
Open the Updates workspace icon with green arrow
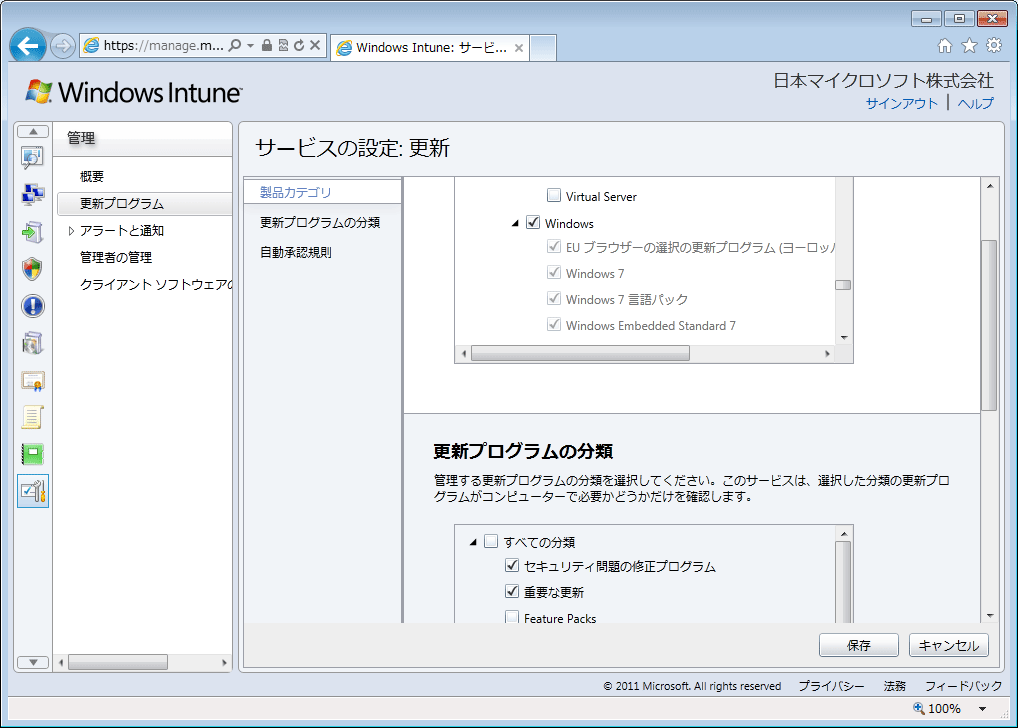(32, 231)
